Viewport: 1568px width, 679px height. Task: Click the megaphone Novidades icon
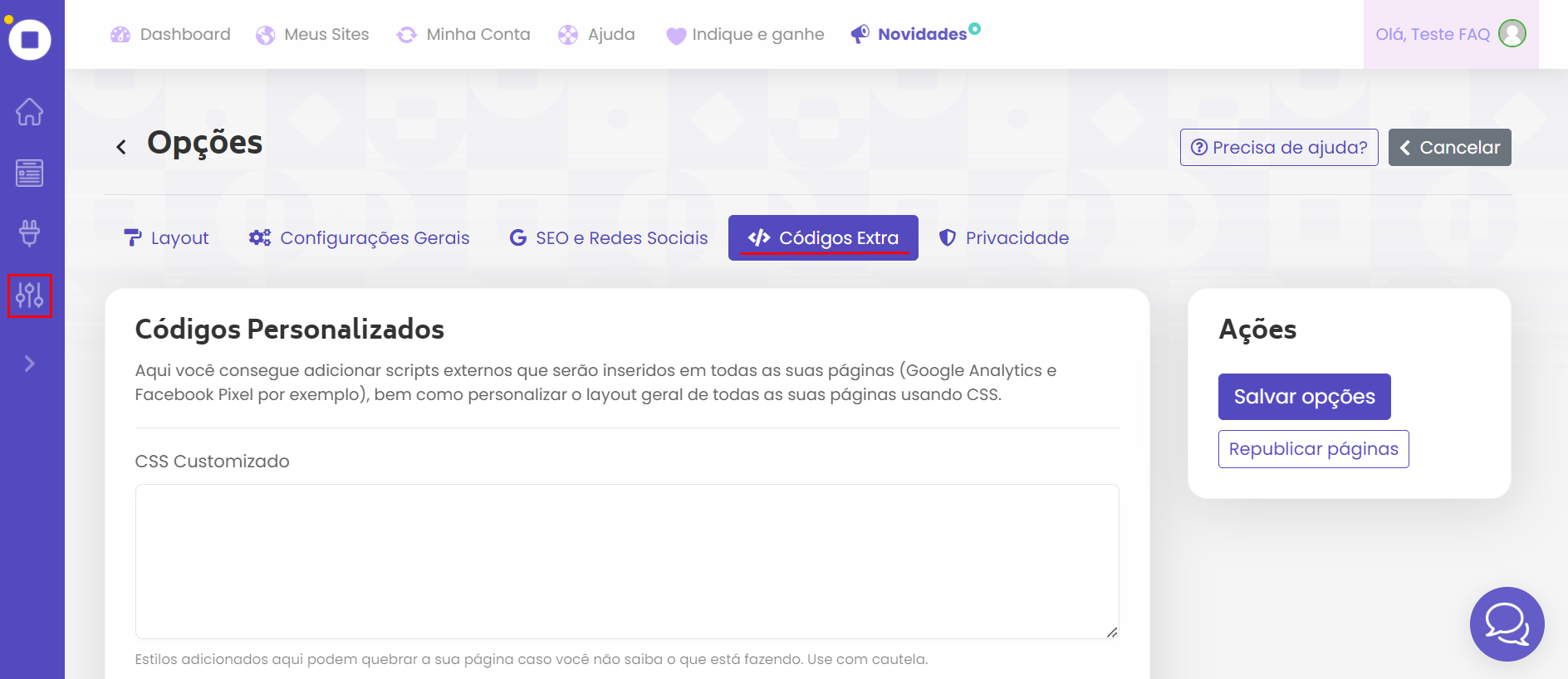pos(860,34)
